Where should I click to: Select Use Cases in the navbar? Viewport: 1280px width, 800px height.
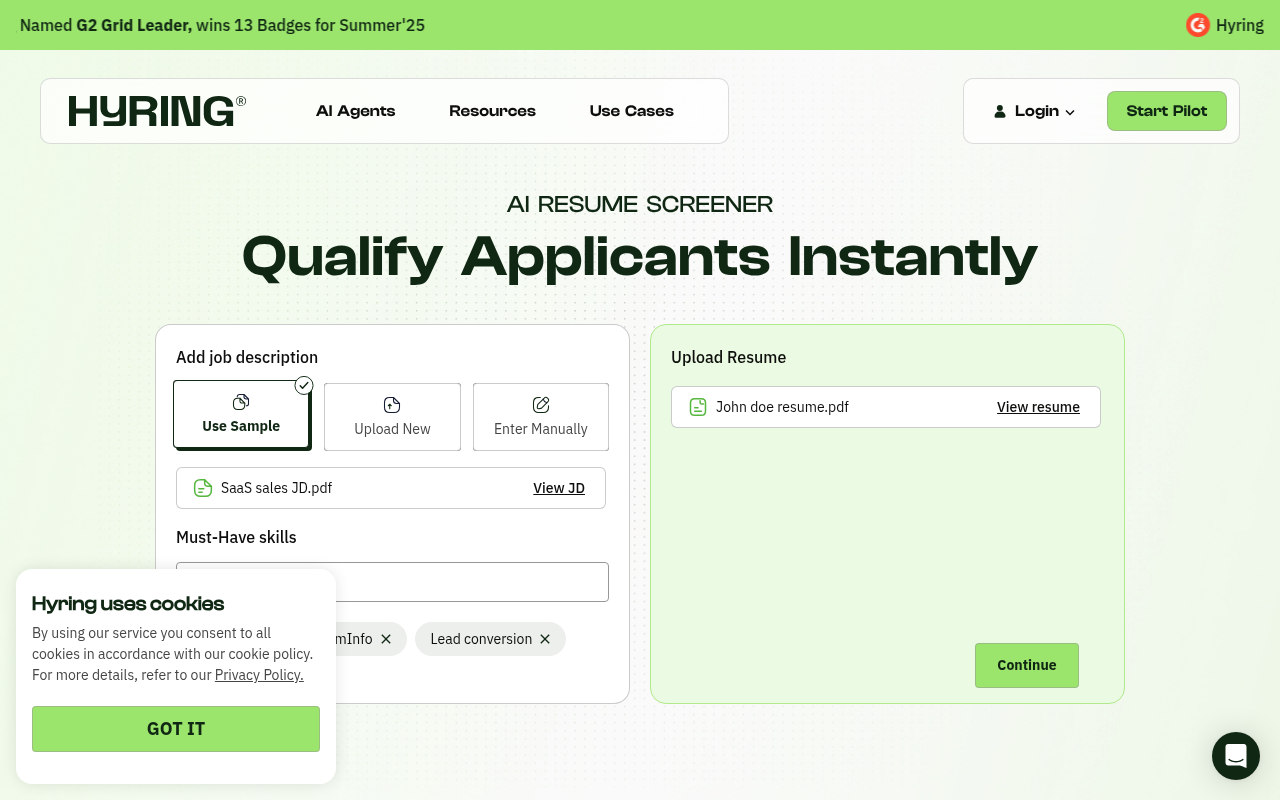click(x=631, y=111)
